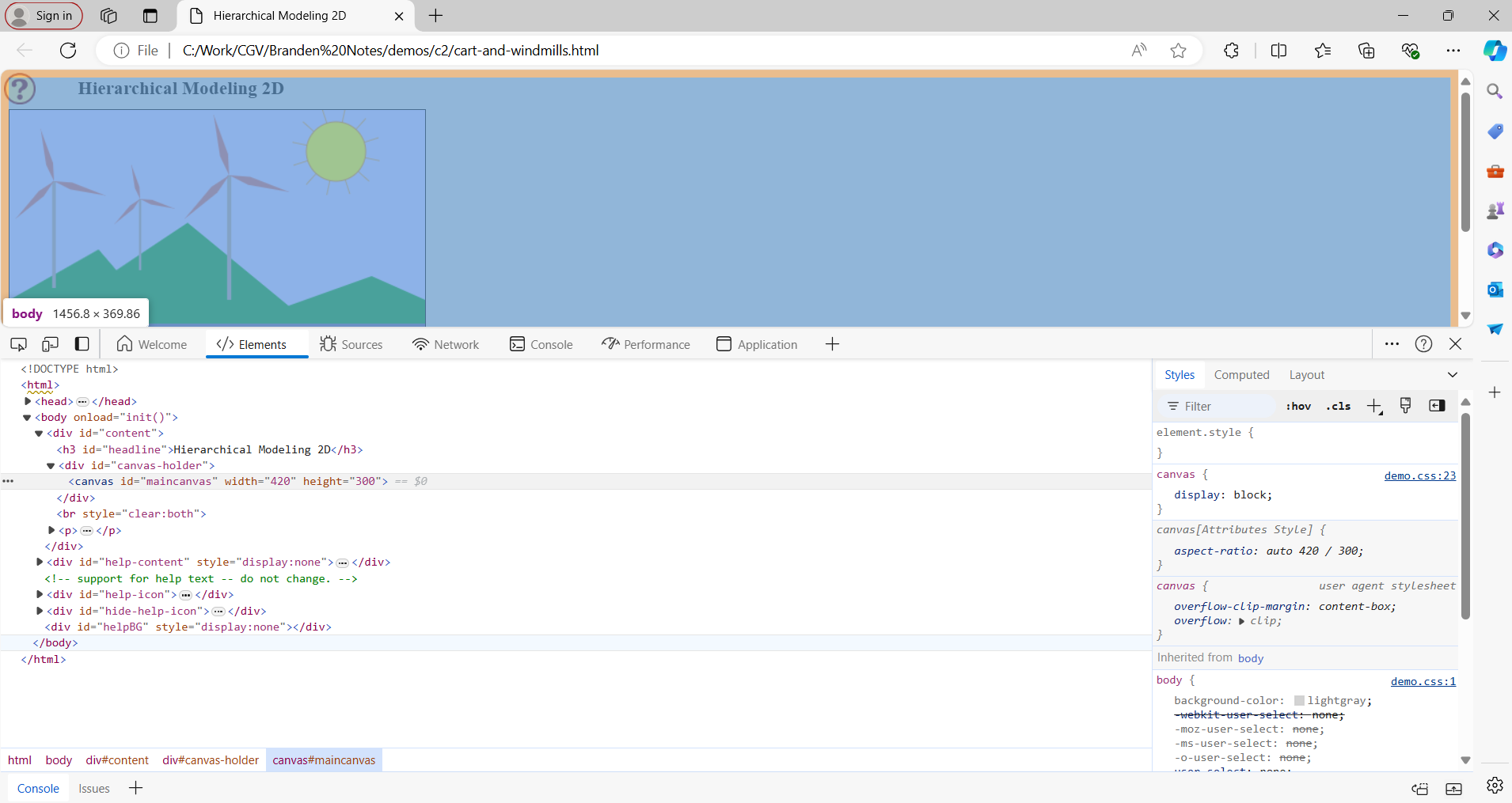Click the DevTools help icon
This screenshot has height=803, width=1512.
tap(1423, 344)
